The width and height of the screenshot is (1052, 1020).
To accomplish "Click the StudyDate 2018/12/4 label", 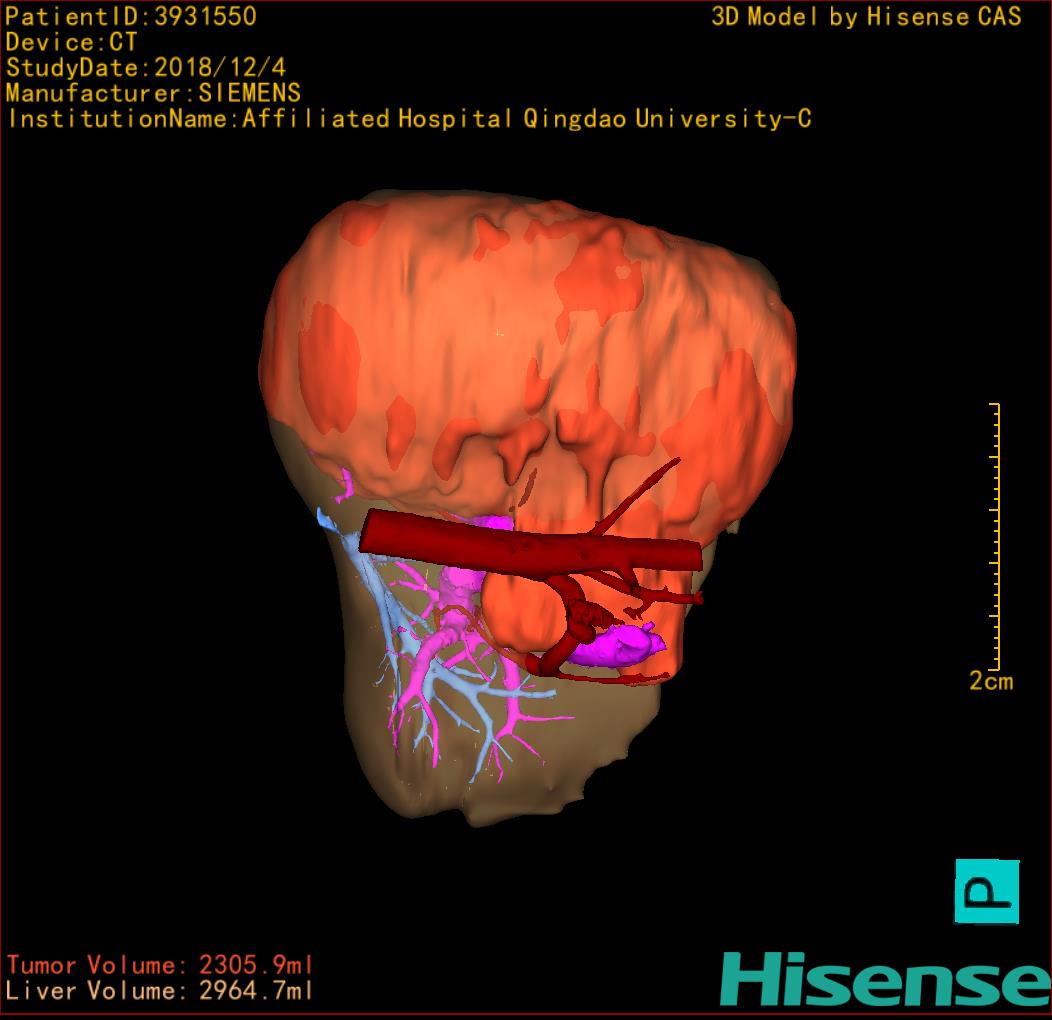I will [x=145, y=69].
